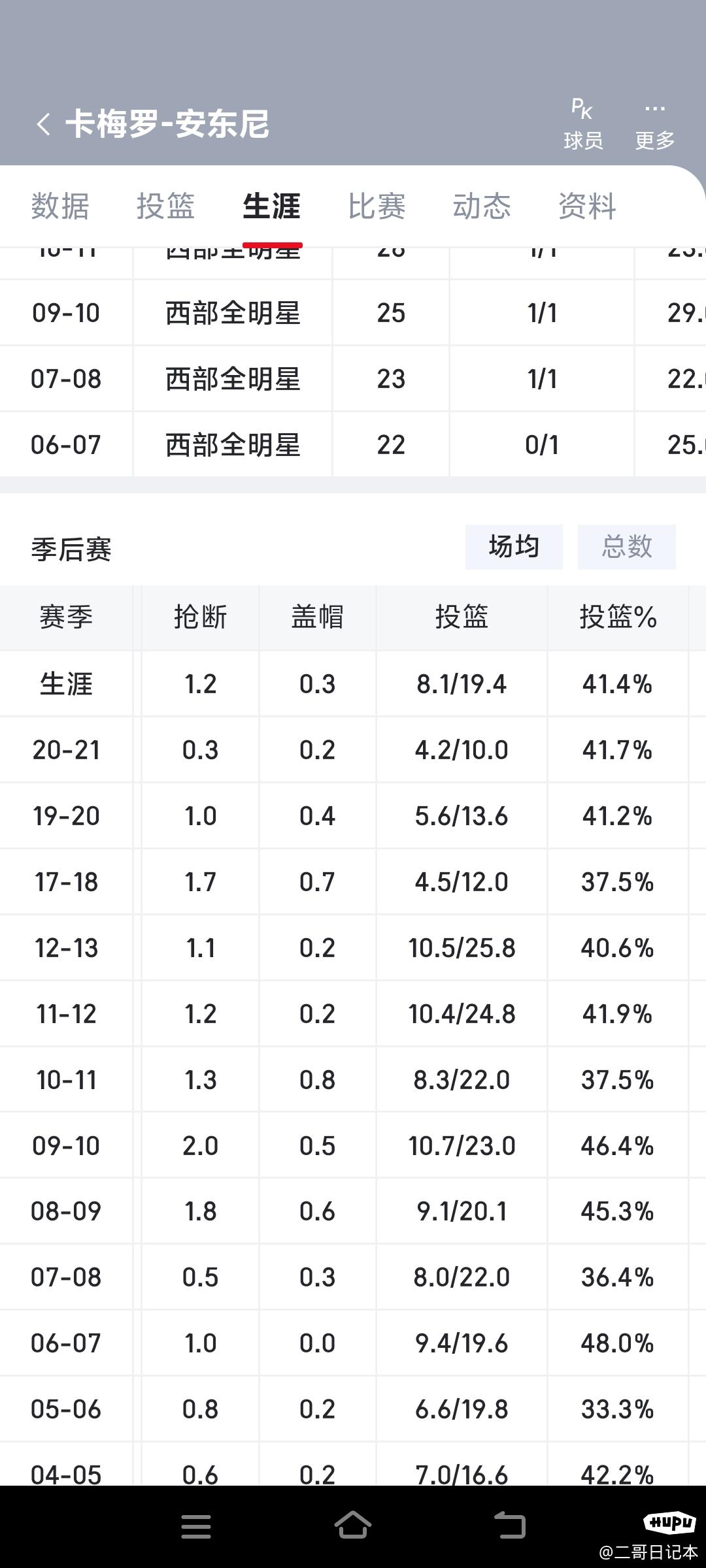The height and width of the screenshot is (1568, 706).
Task: Select the 12-13 playoff season row
Action: (353, 948)
